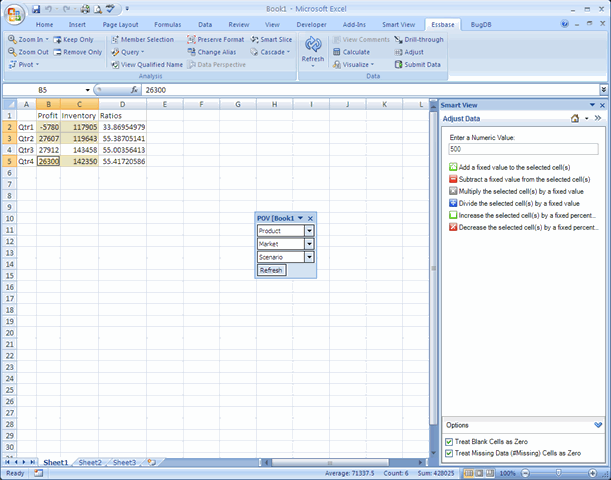This screenshot has height=480, width=611.
Task: Open the Visualize dropdown
Action: pos(353,64)
